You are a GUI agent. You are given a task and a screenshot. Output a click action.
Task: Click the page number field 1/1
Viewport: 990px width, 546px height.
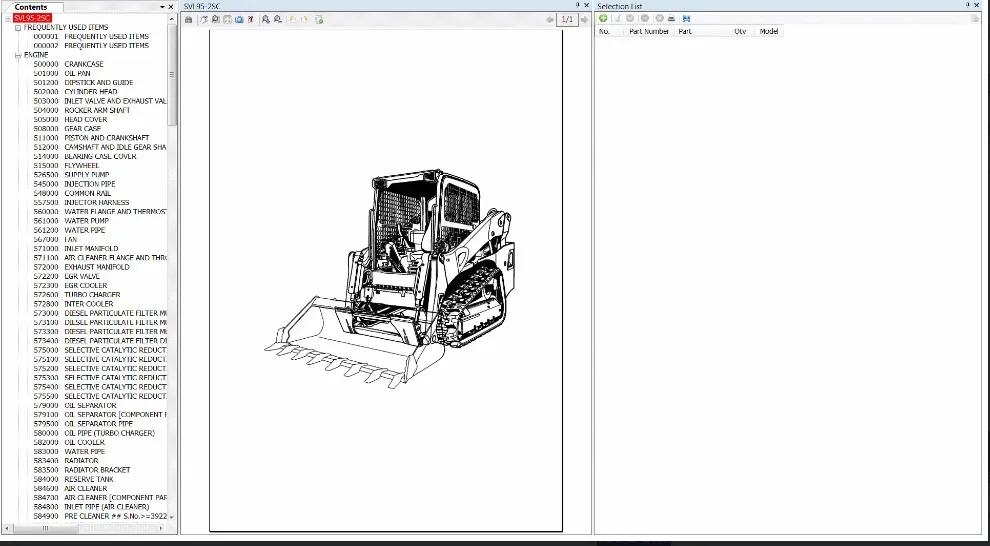(566, 19)
